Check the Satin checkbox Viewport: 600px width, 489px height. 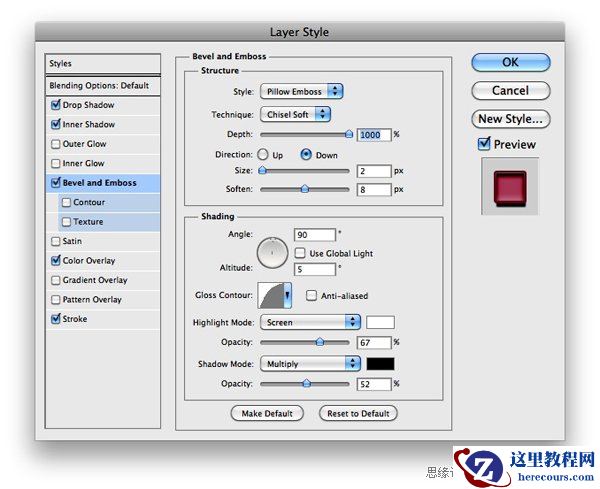click(x=56, y=241)
